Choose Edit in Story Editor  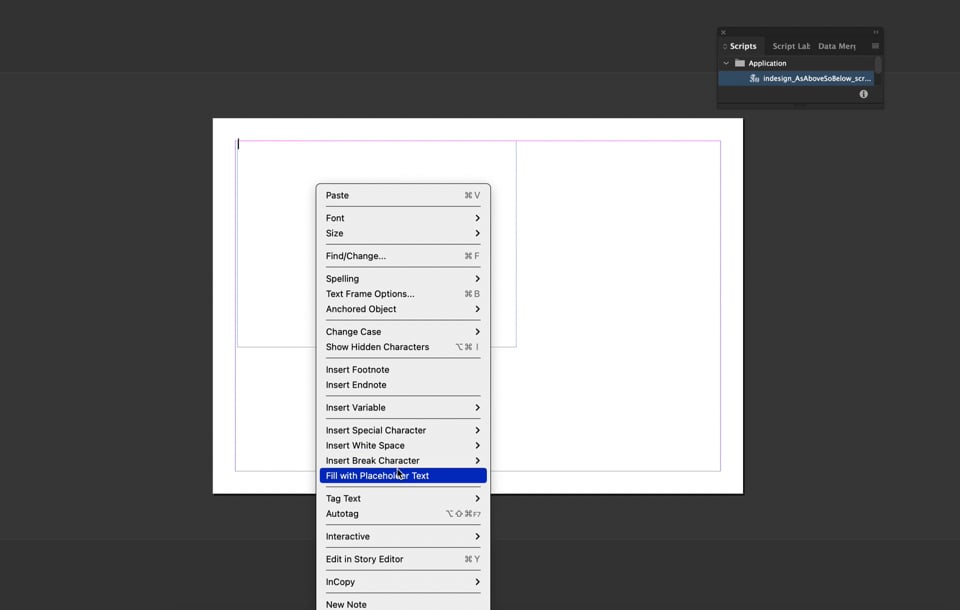(x=403, y=559)
